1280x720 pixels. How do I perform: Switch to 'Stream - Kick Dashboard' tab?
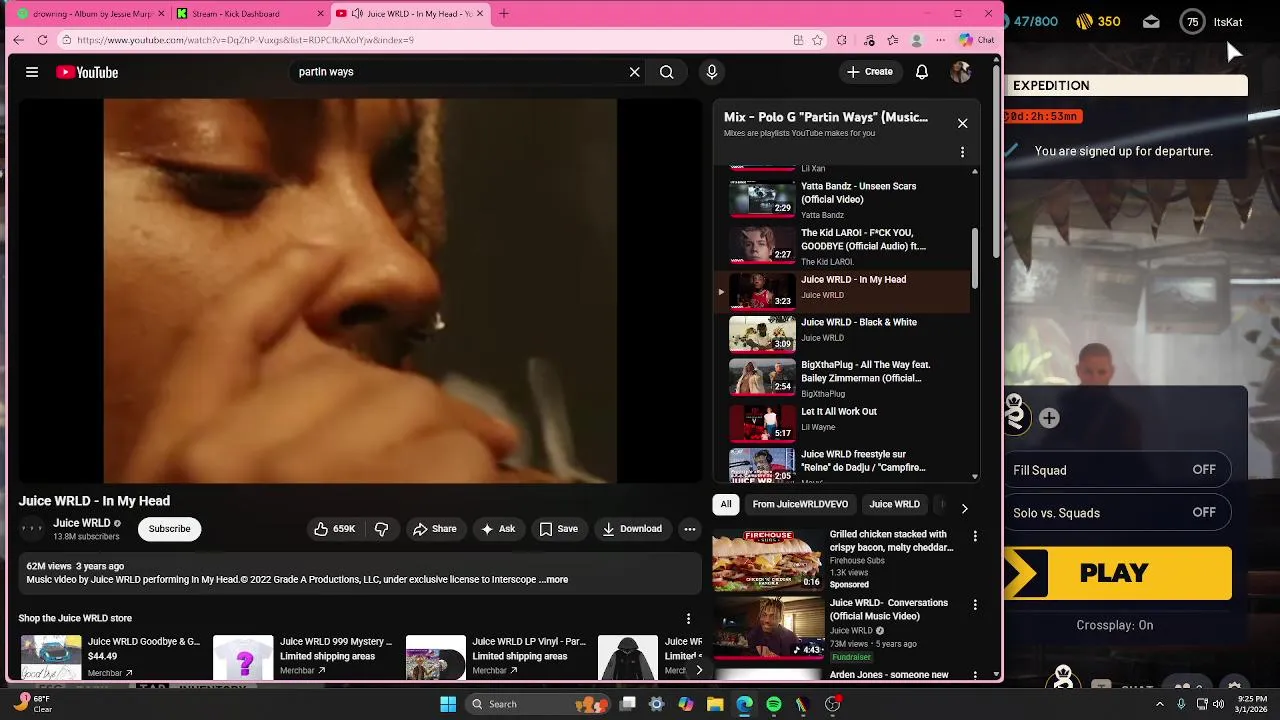point(250,14)
